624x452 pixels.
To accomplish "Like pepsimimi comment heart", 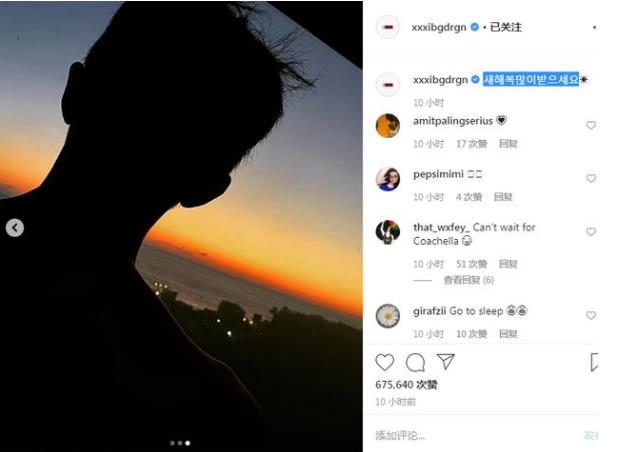I will [x=591, y=179].
